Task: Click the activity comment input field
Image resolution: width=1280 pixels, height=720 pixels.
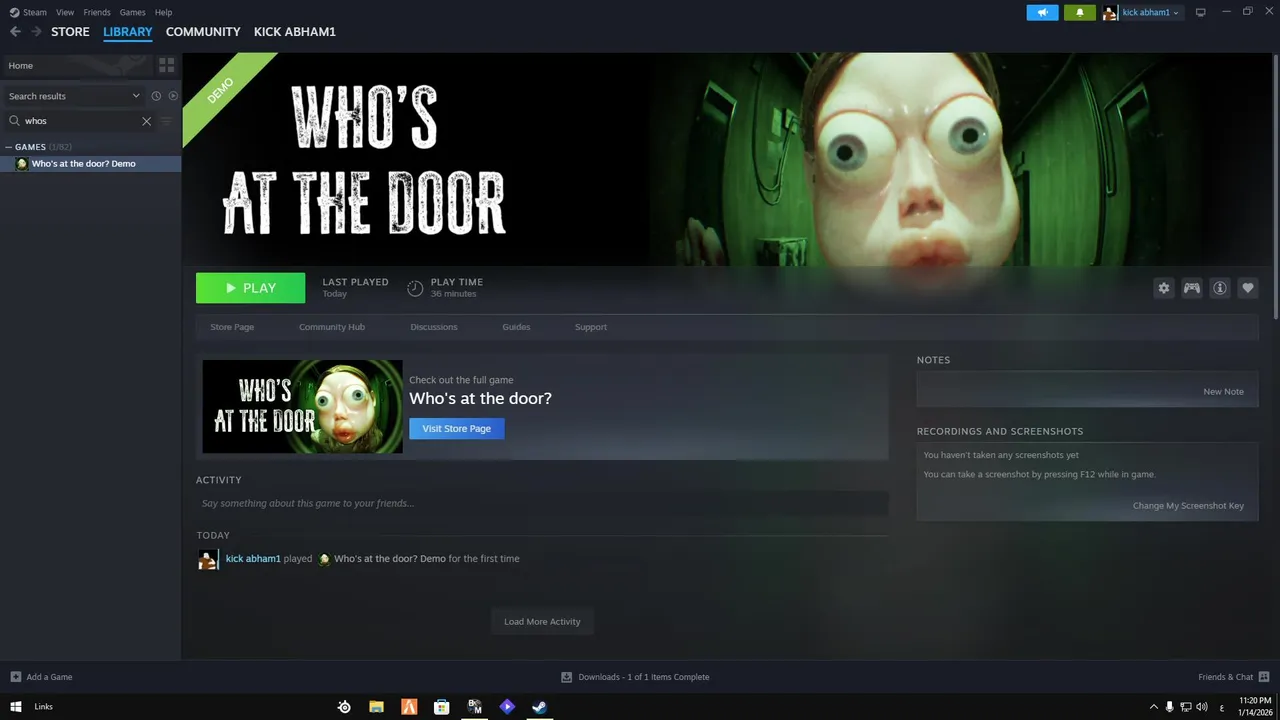Action: point(542,504)
